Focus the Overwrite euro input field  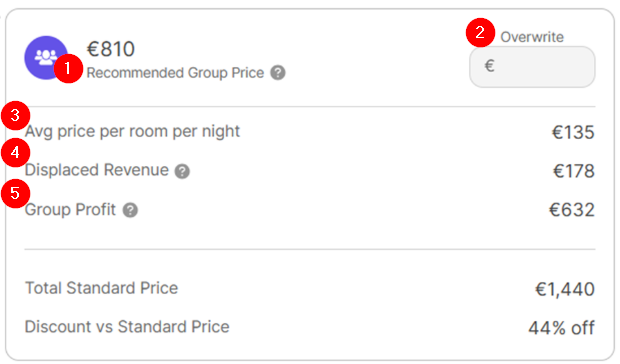click(x=532, y=67)
